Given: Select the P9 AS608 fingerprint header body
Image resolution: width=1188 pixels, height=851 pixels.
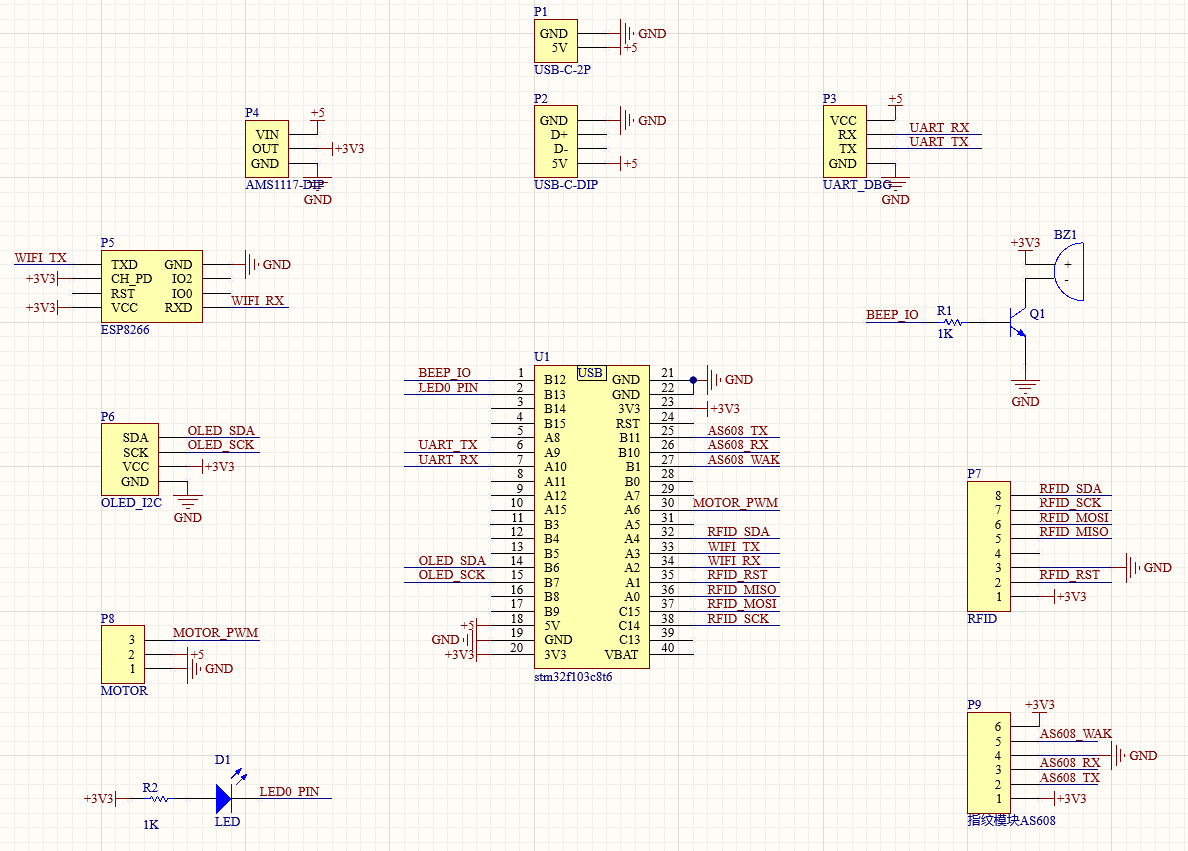Looking at the screenshot, I should [x=989, y=762].
